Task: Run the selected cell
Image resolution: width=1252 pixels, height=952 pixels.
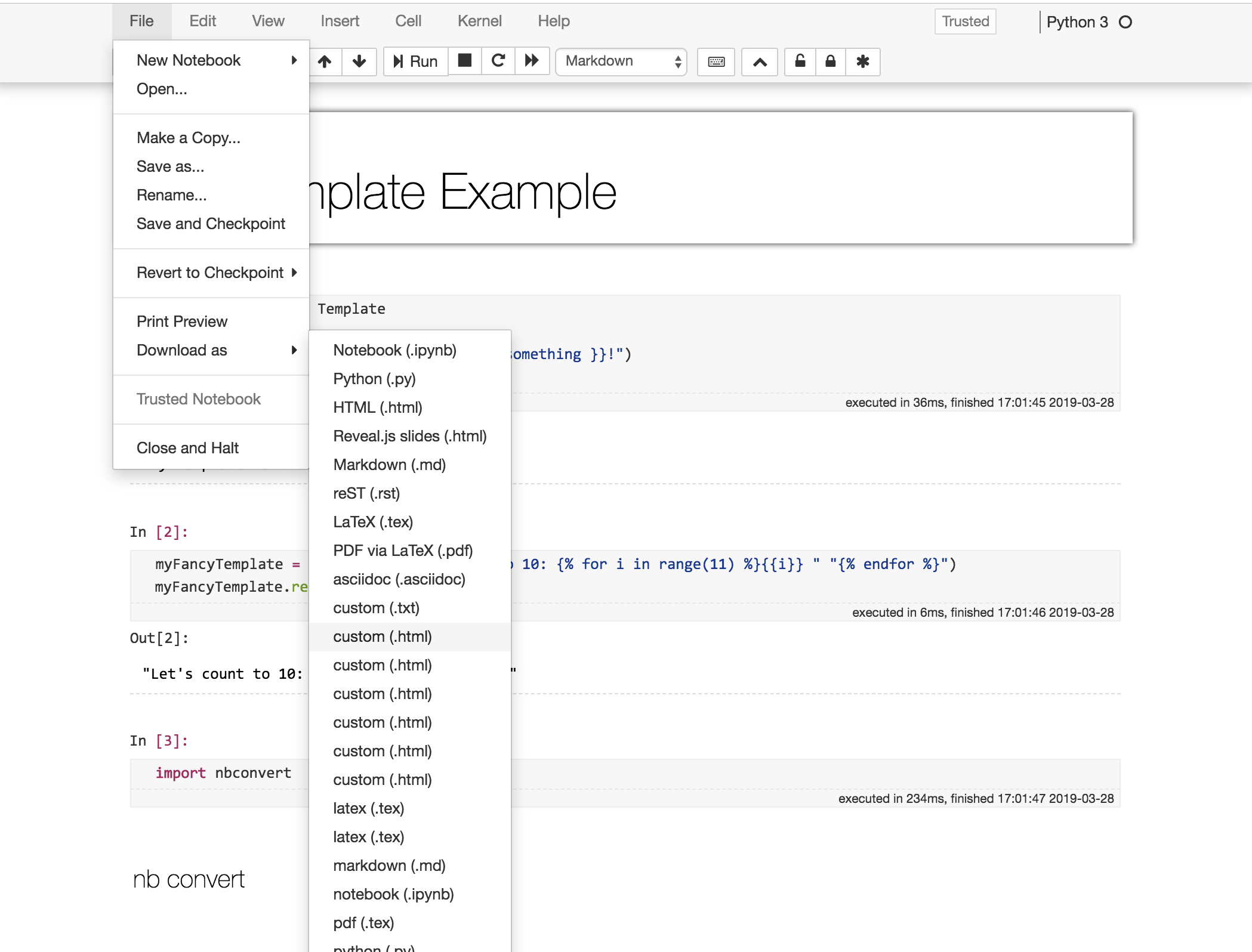Action: (x=415, y=61)
